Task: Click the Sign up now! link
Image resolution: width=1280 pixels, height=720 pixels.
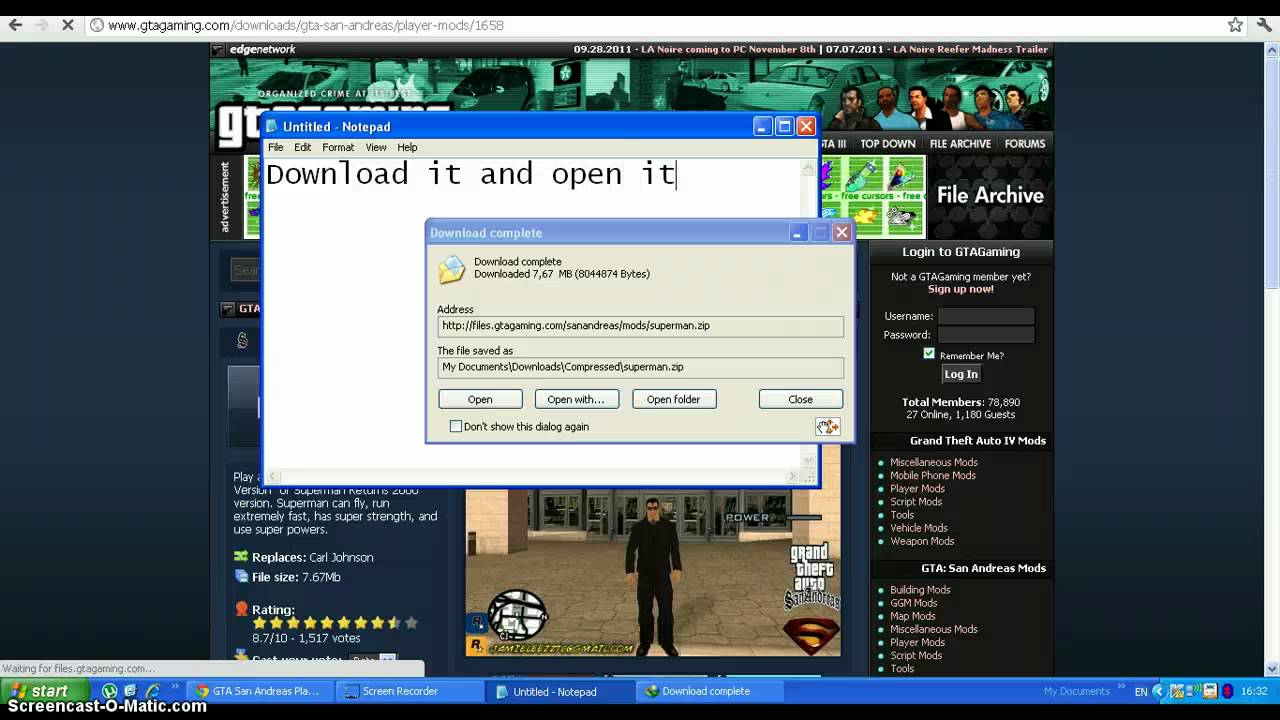Action: [961, 289]
